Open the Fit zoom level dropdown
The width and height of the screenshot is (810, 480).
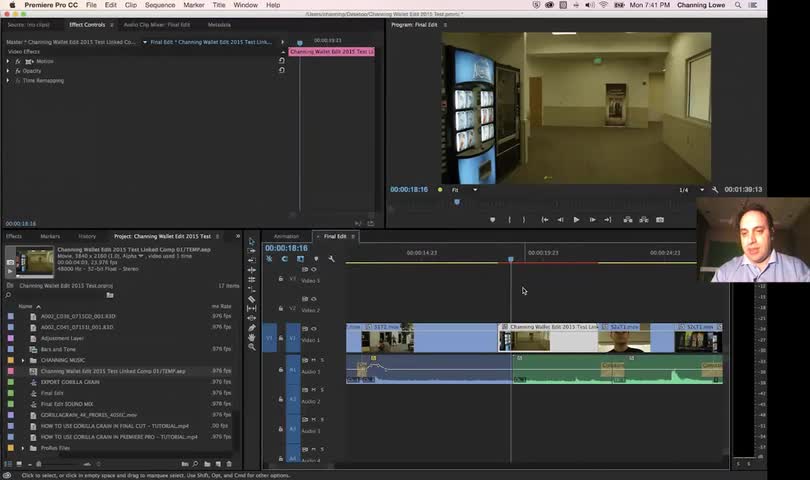pyautogui.click(x=463, y=190)
